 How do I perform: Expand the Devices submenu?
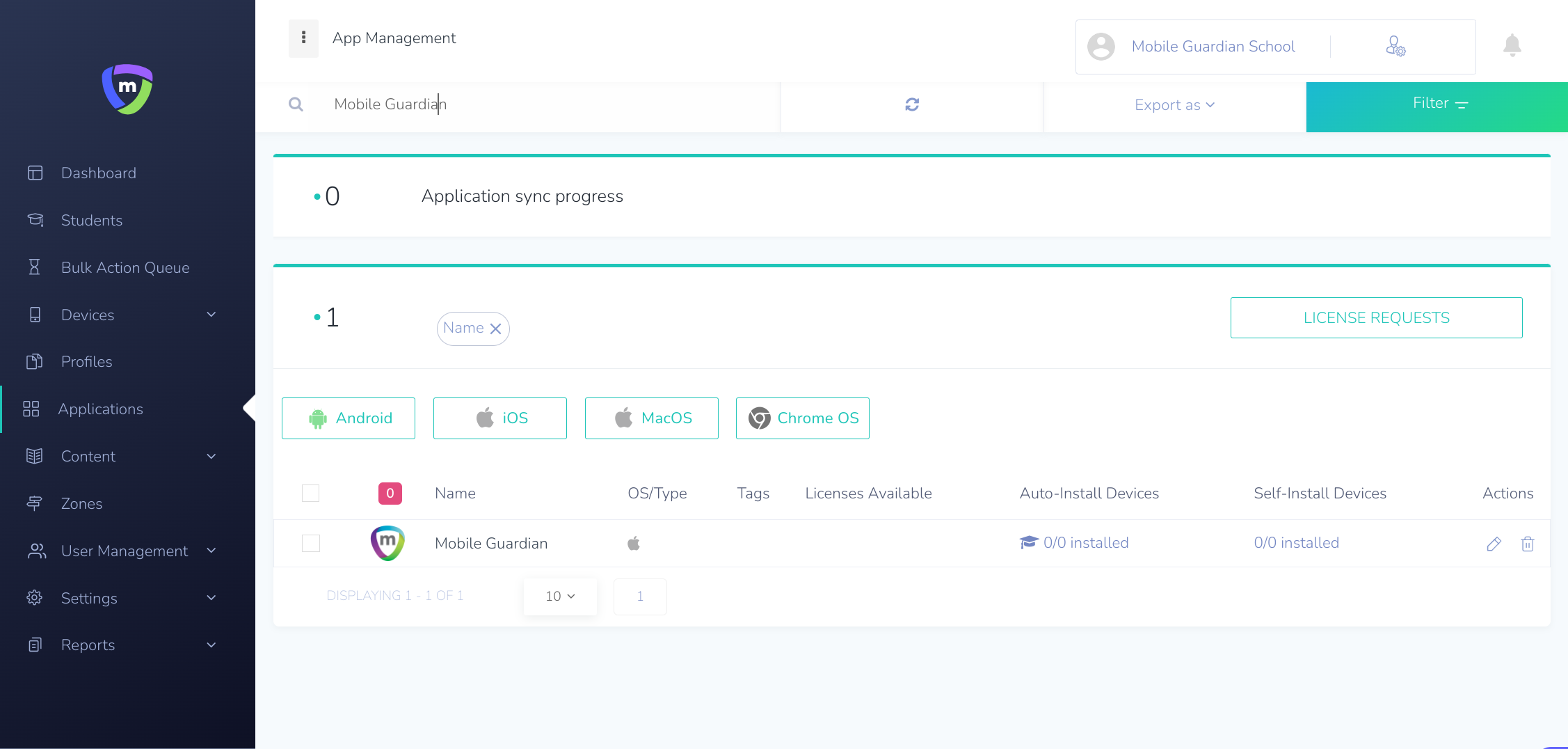point(211,315)
